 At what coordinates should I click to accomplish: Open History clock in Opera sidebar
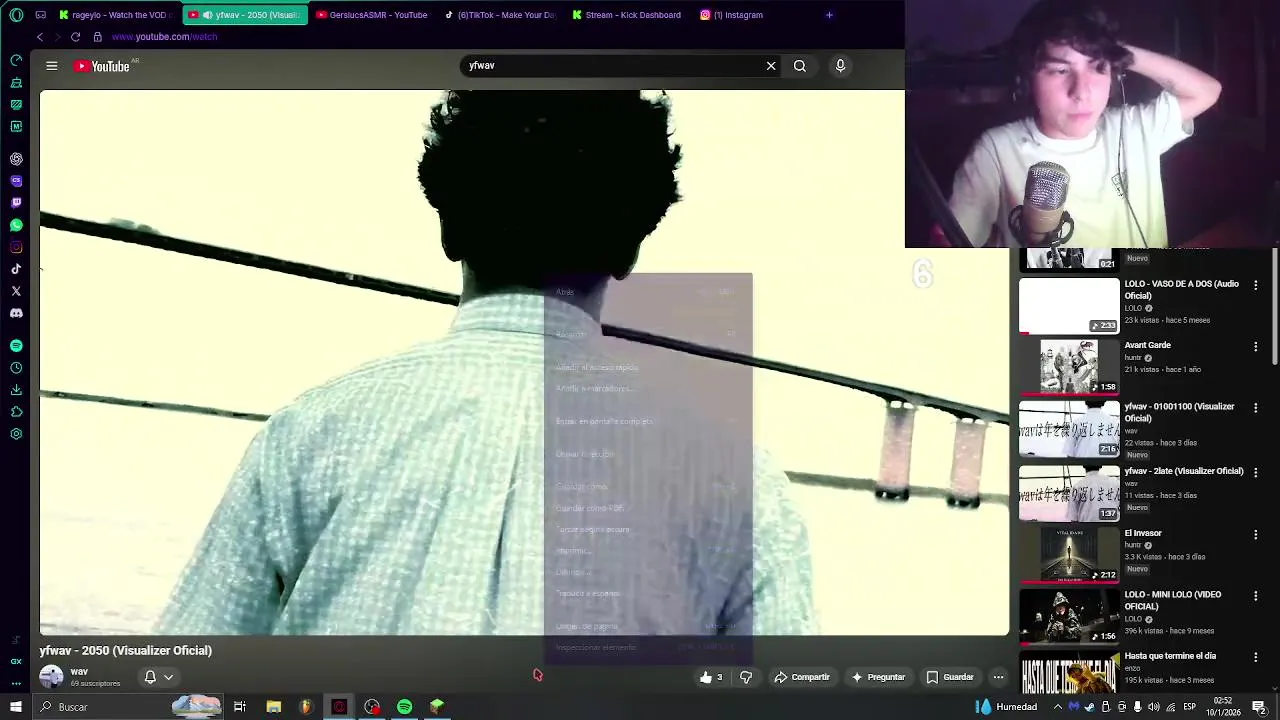(x=16, y=368)
